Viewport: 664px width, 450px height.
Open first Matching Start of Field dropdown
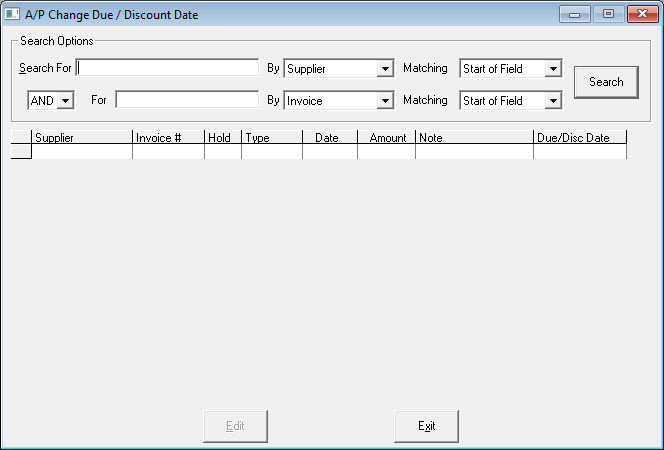[x=553, y=69]
